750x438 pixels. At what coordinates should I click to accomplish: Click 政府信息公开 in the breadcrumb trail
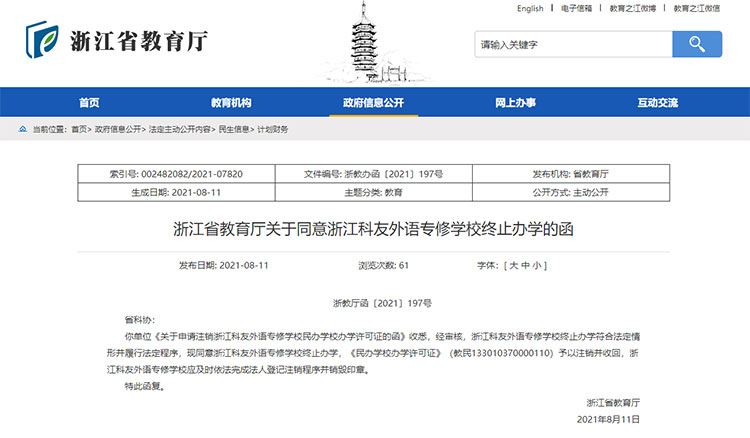(x=118, y=129)
